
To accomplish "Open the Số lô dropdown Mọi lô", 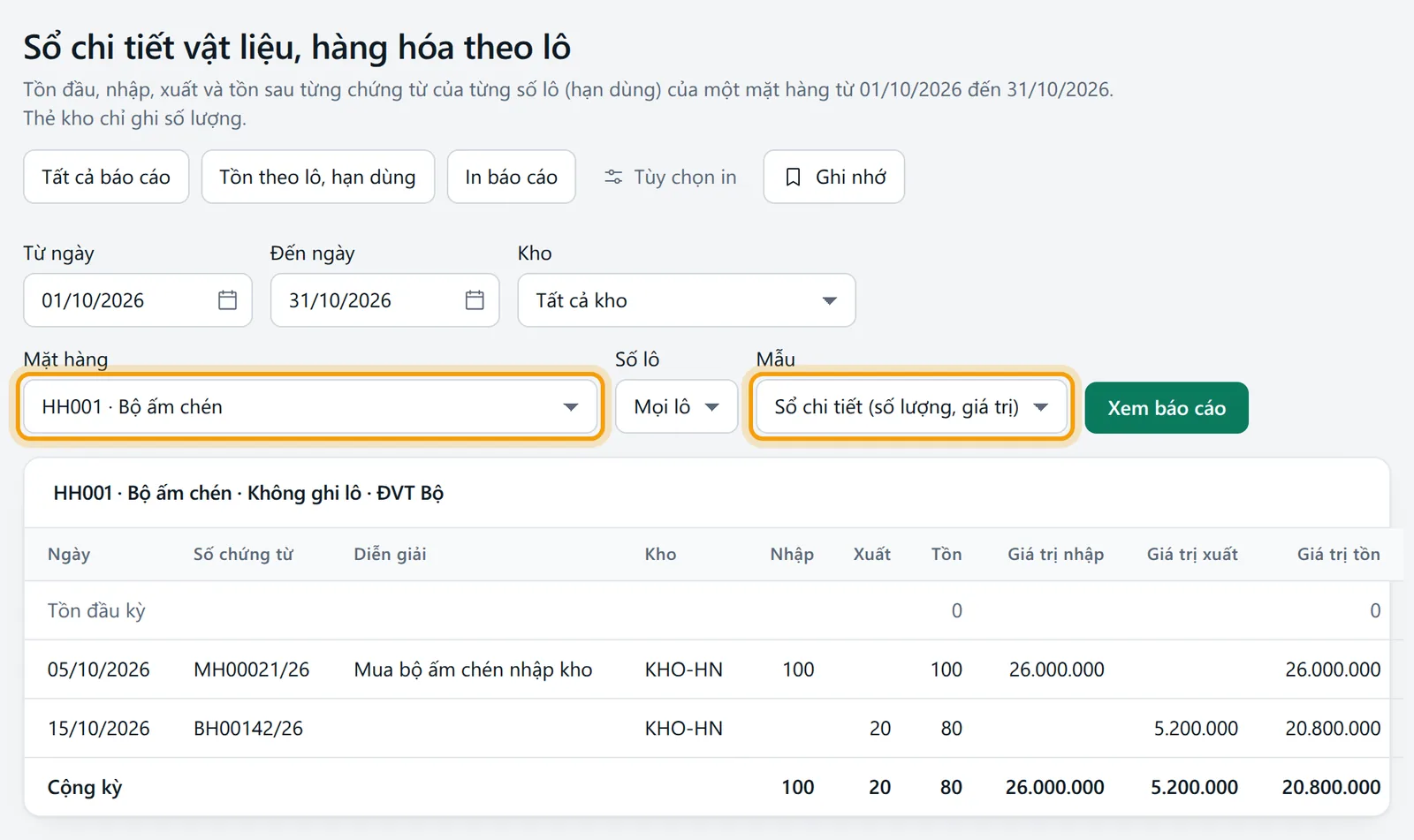I will pos(677,407).
